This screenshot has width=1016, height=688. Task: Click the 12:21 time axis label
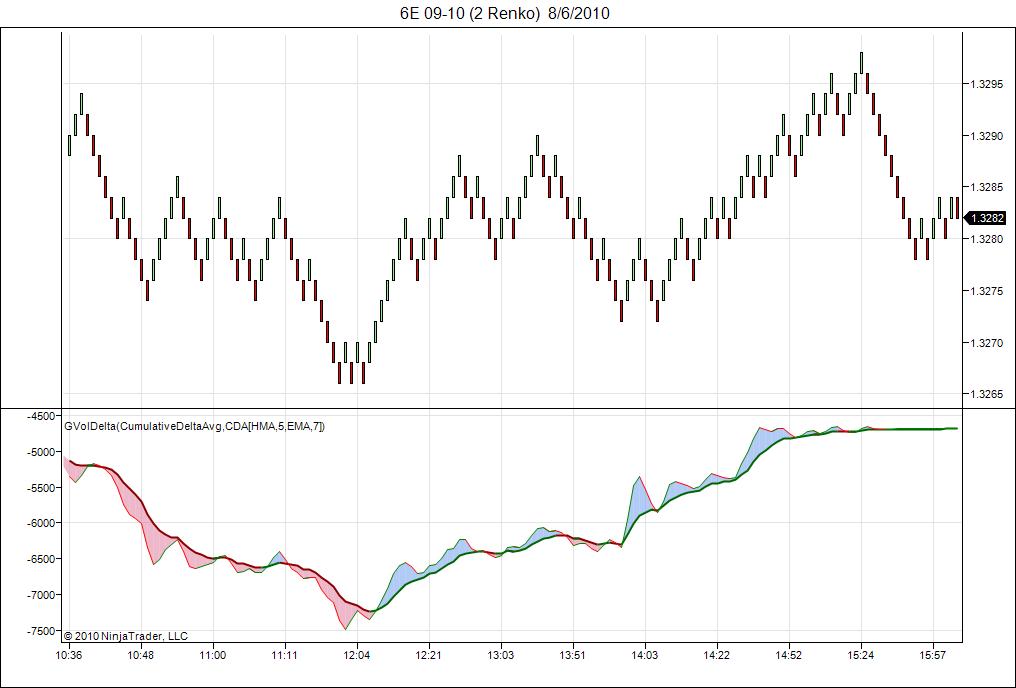coord(428,655)
